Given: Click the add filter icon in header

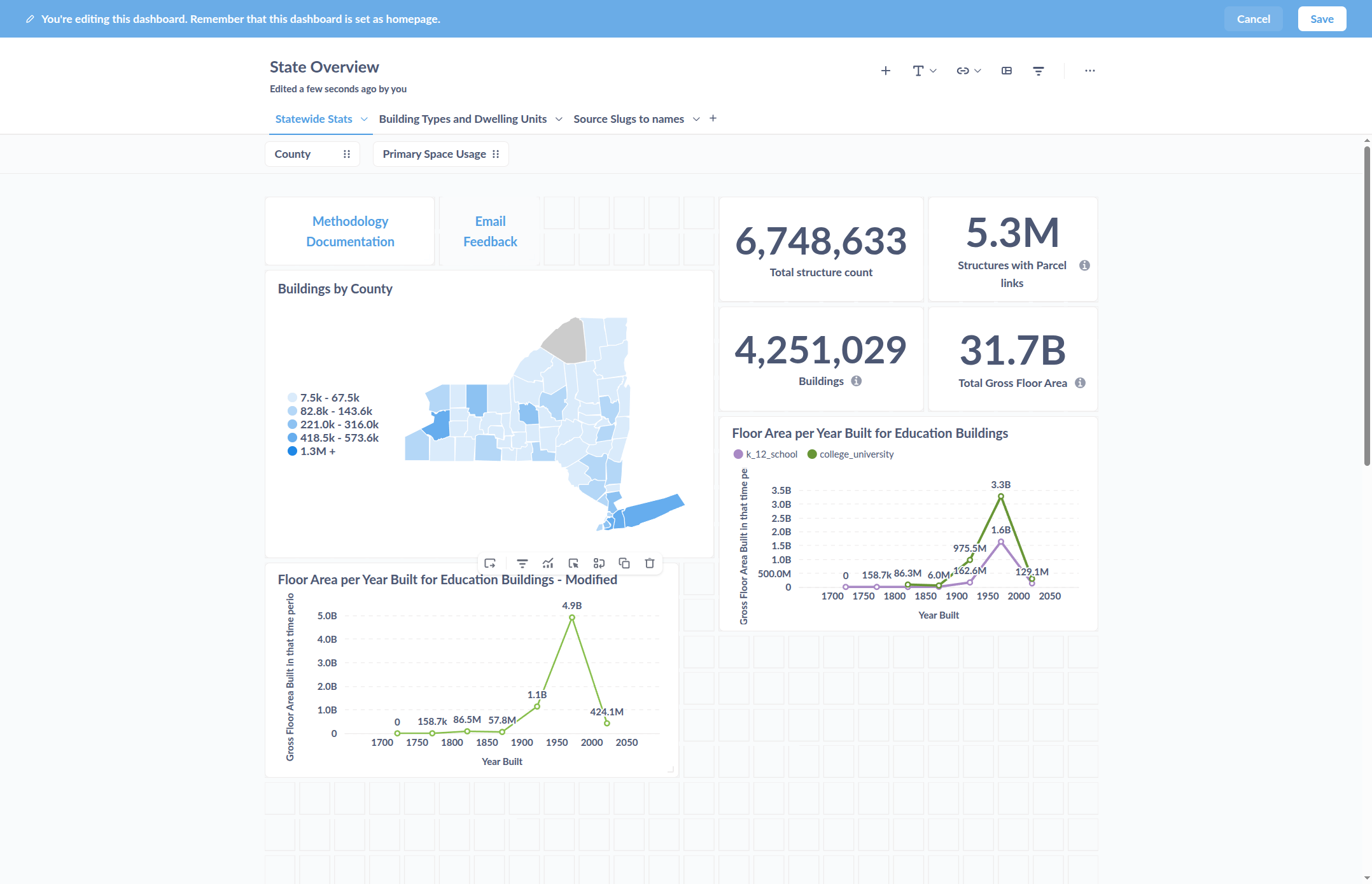Looking at the screenshot, I should [x=1039, y=71].
